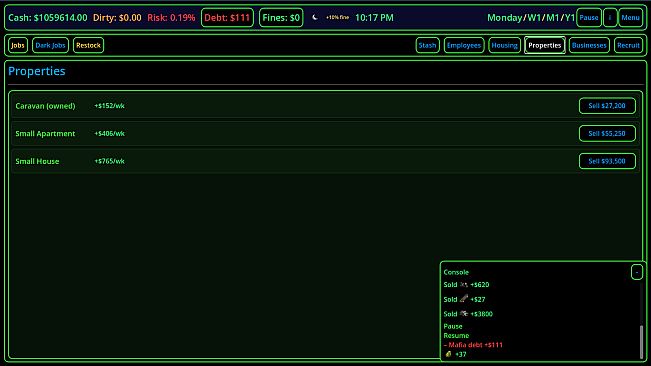
Task: Click the Console scrollbar thumb
Action: pos(641,342)
